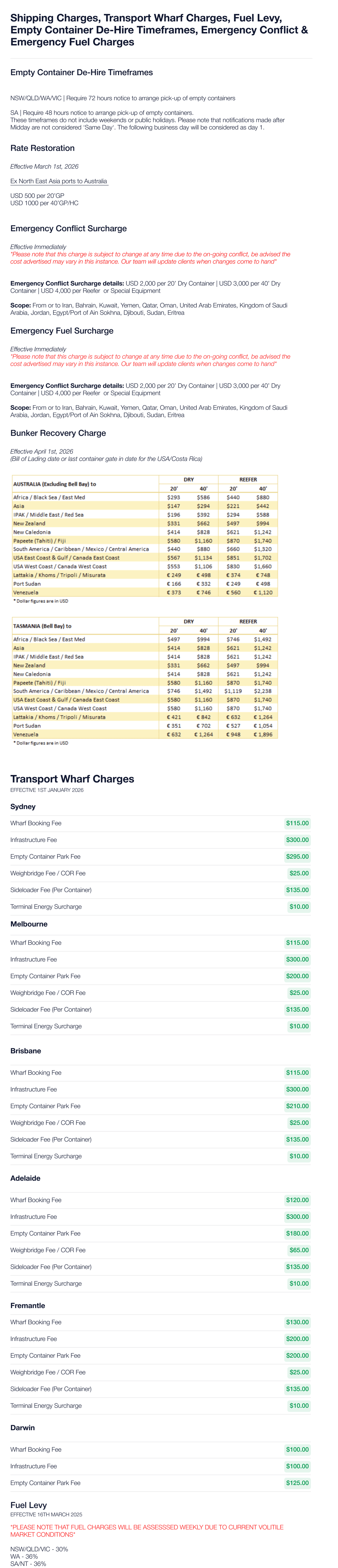Click the Empty Container De-Hire Timeframes heading
The height and width of the screenshot is (1568, 338).
(81, 72)
